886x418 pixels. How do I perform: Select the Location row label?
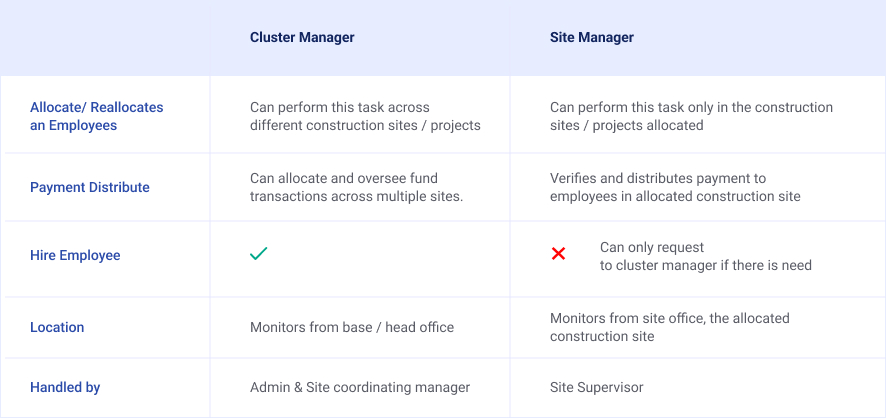click(x=57, y=327)
